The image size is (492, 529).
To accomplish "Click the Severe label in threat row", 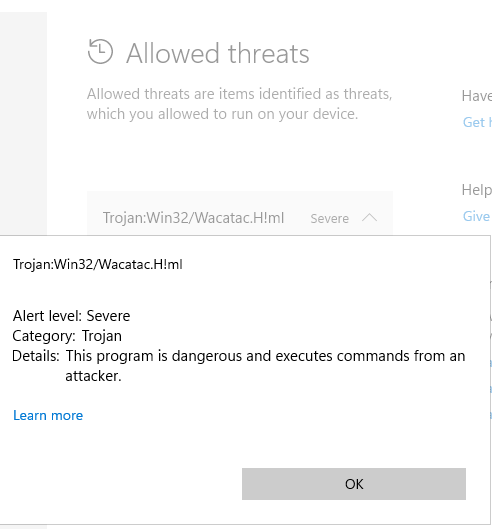I will 329,219.
